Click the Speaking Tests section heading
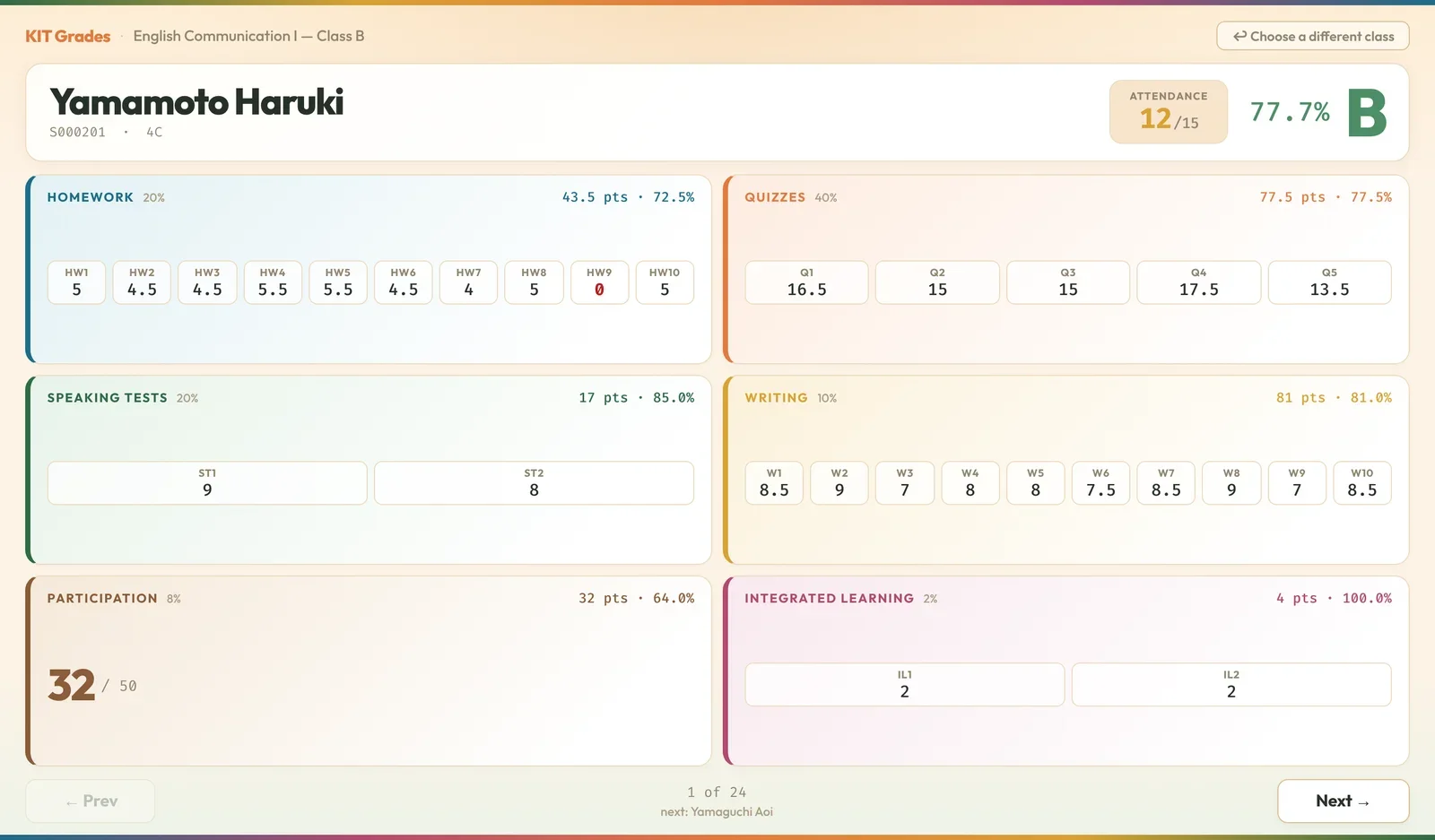 pyautogui.click(x=108, y=398)
